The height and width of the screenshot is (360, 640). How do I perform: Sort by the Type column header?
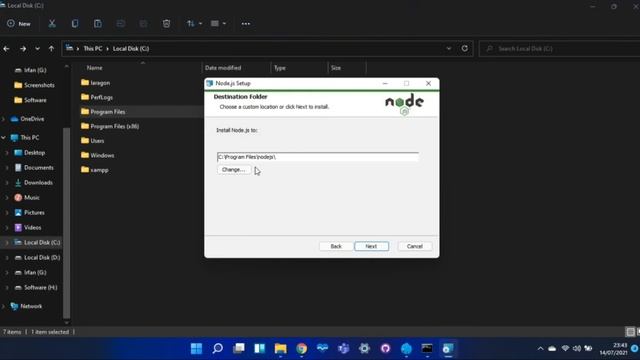coord(280,68)
